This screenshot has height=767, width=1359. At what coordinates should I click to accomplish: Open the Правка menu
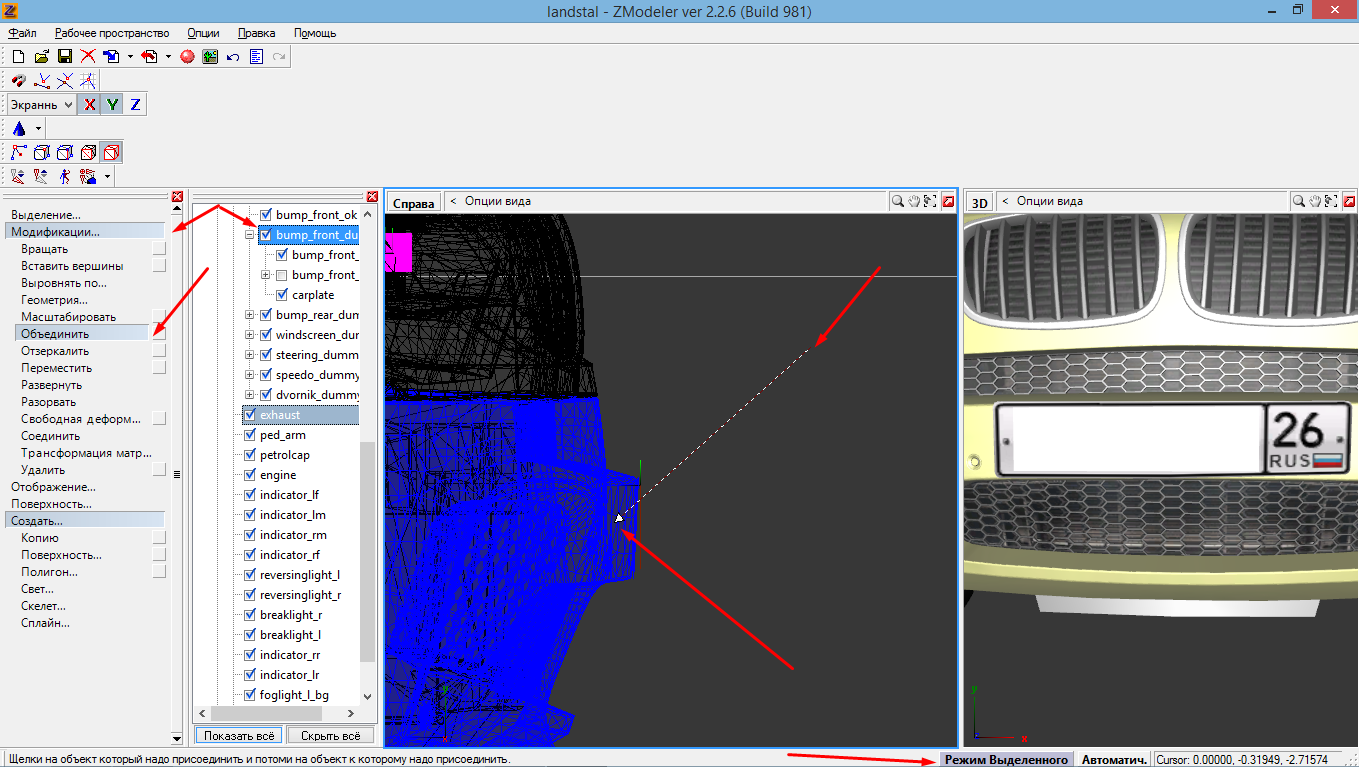click(x=257, y=33)
